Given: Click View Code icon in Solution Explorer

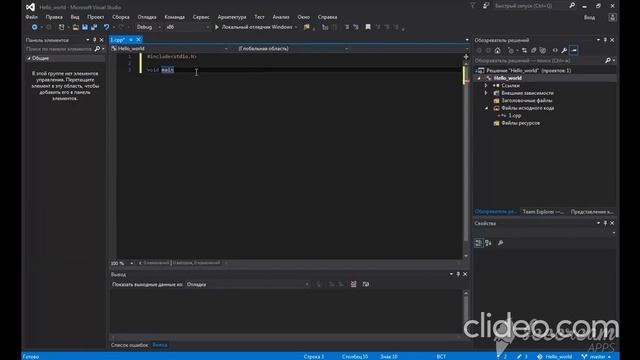Looking at the screenshot, I should [555, 50].
